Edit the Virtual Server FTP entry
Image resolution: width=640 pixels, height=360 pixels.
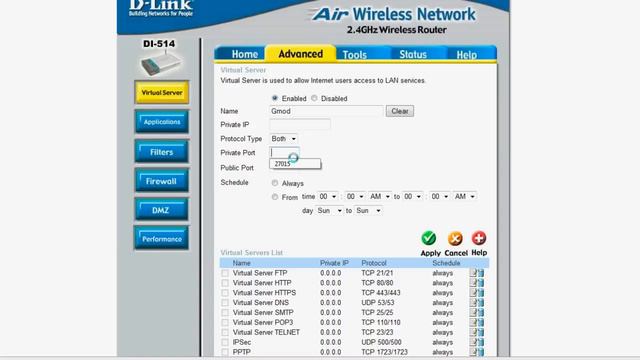point(473,273)
